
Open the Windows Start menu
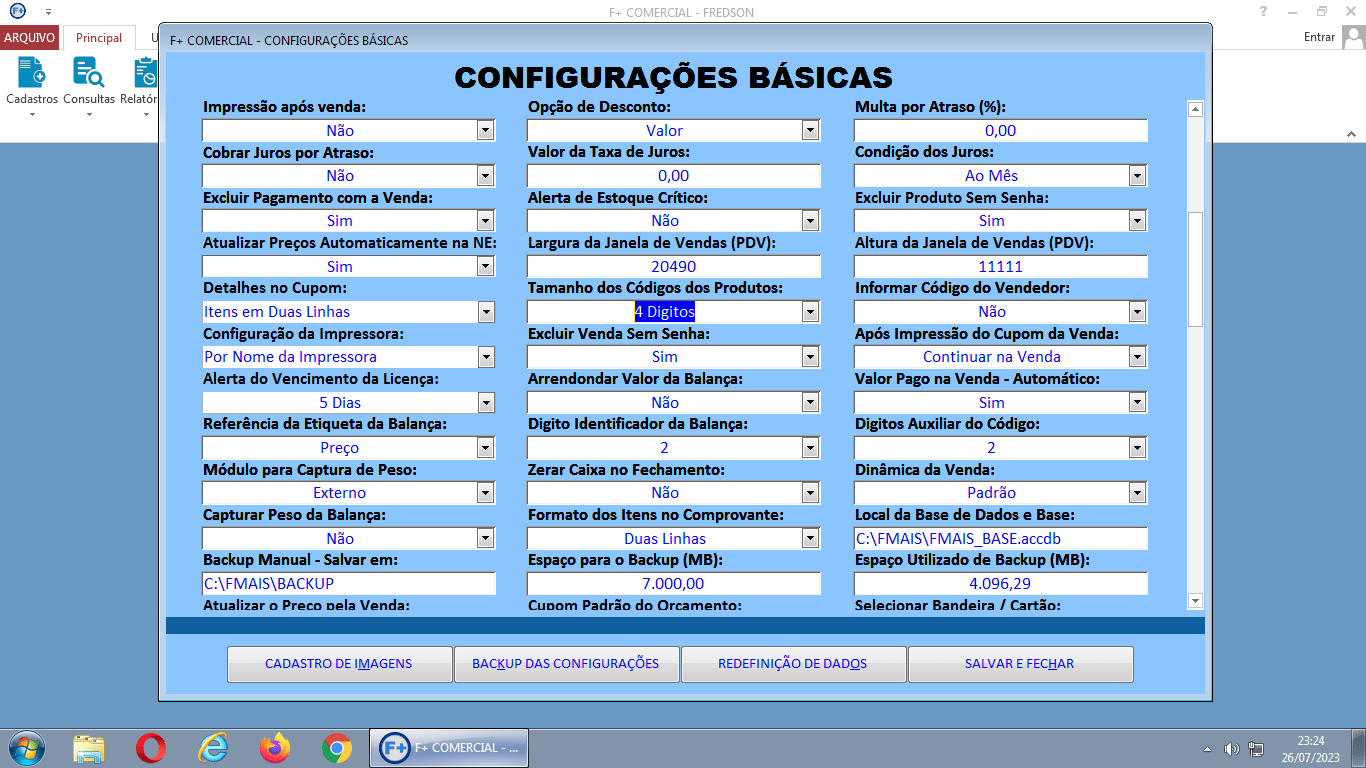tap(25, 748)
